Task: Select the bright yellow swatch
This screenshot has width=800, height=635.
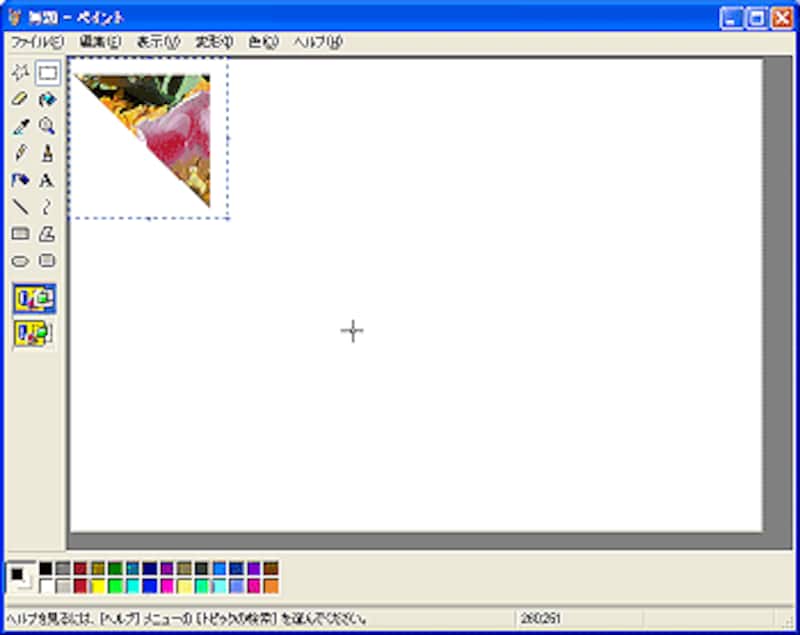Action: [98, 586]
